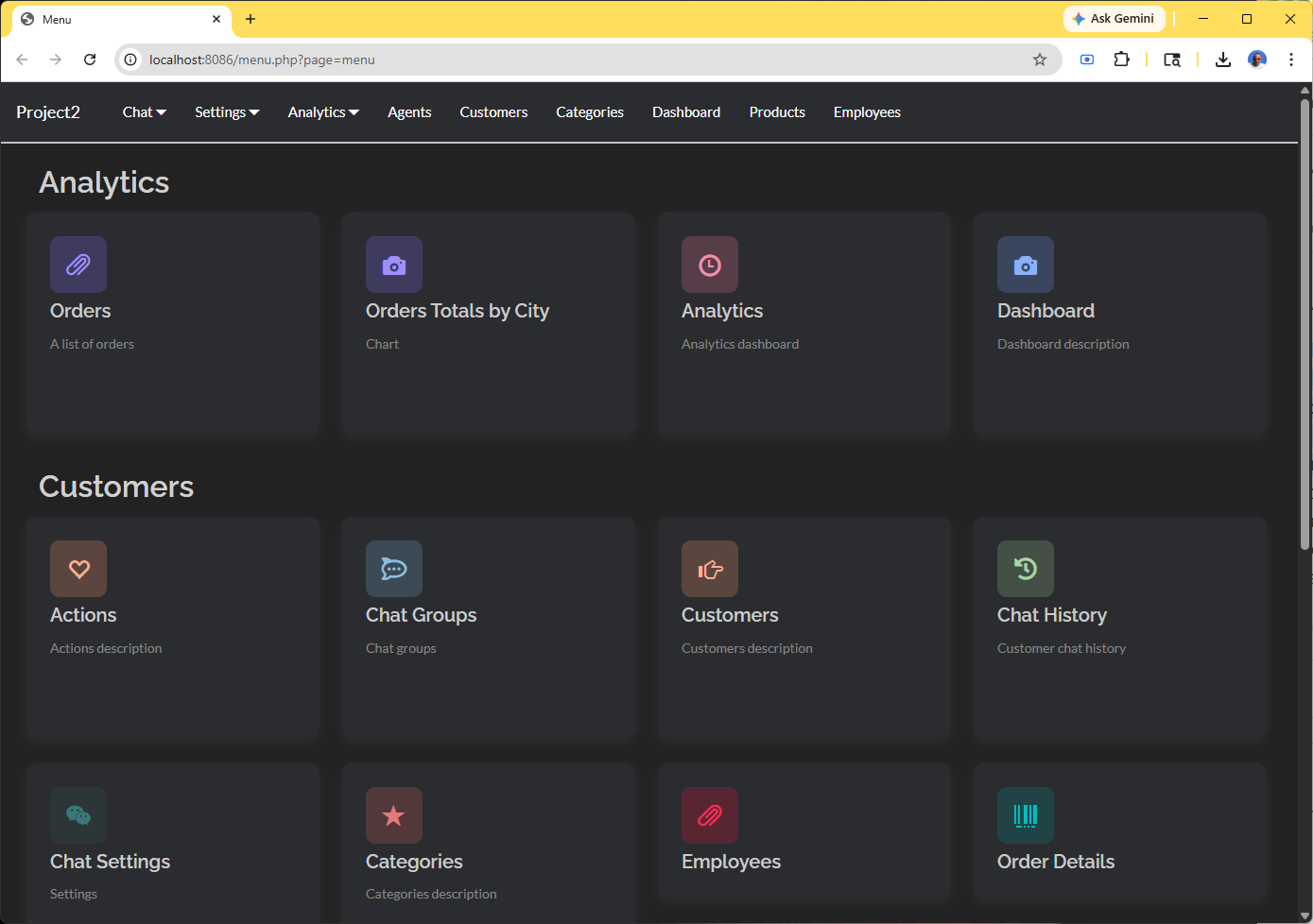1313x924 pixels.
Task: Click the heart icon on Actions card
Action: coord(78,569)
